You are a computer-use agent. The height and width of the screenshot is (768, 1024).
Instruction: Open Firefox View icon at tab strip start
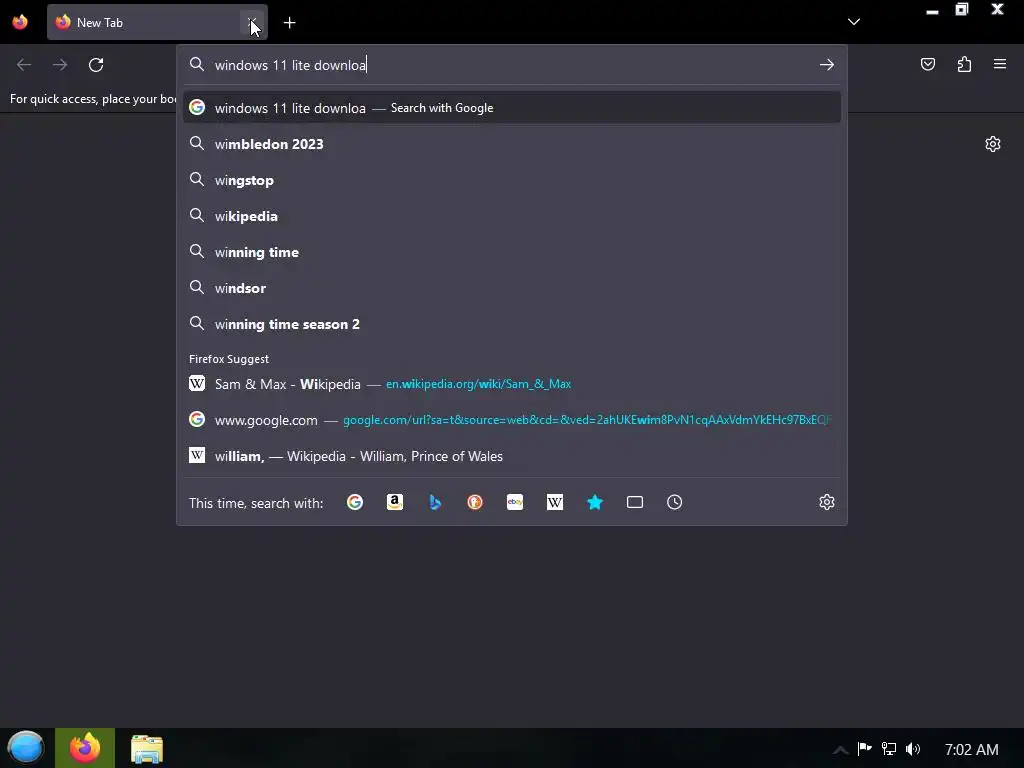point(20,22)
